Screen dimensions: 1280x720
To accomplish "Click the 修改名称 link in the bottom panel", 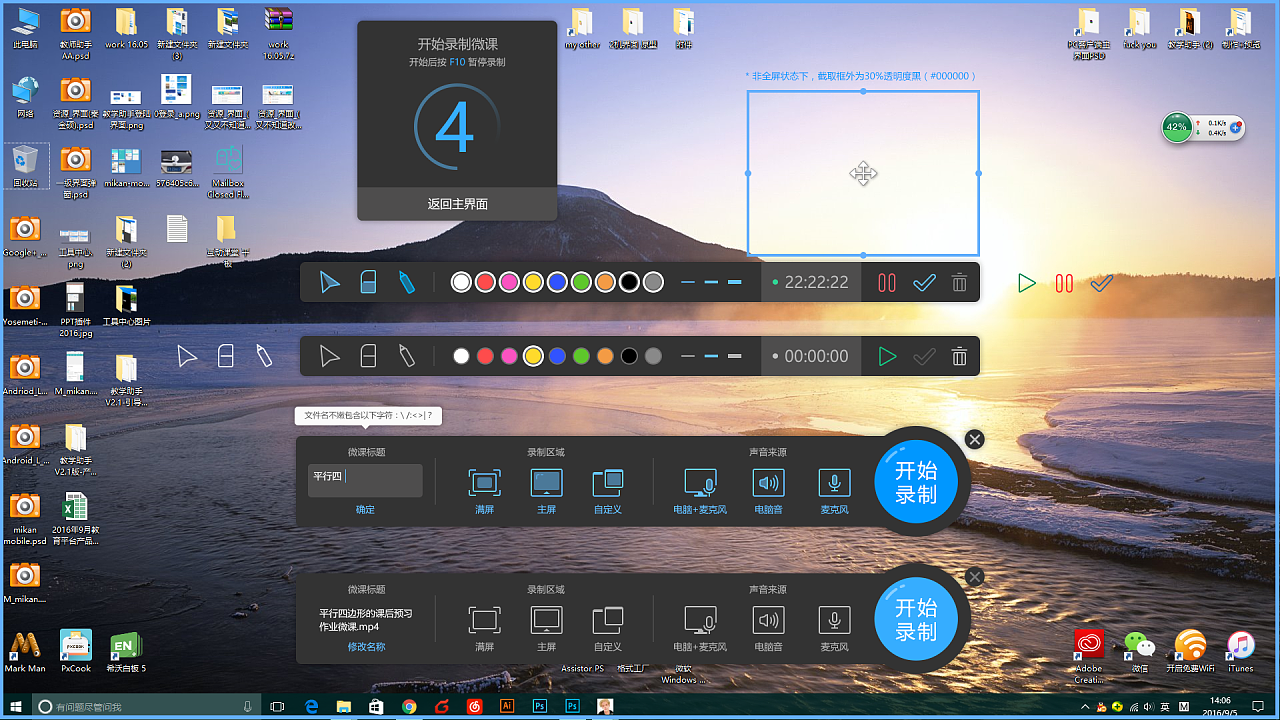I will 365,647.
